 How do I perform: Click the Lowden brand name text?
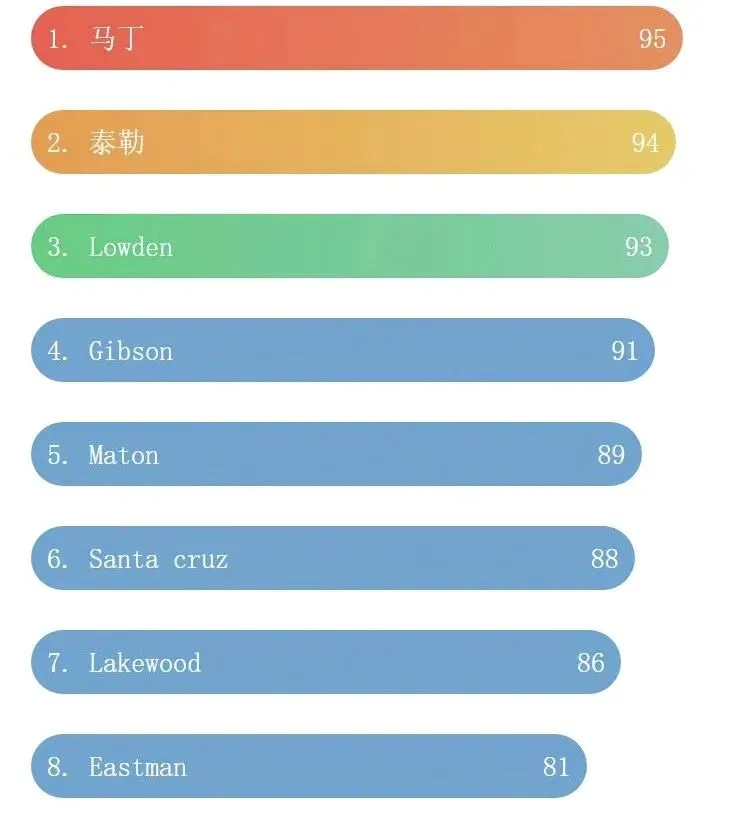131,247
